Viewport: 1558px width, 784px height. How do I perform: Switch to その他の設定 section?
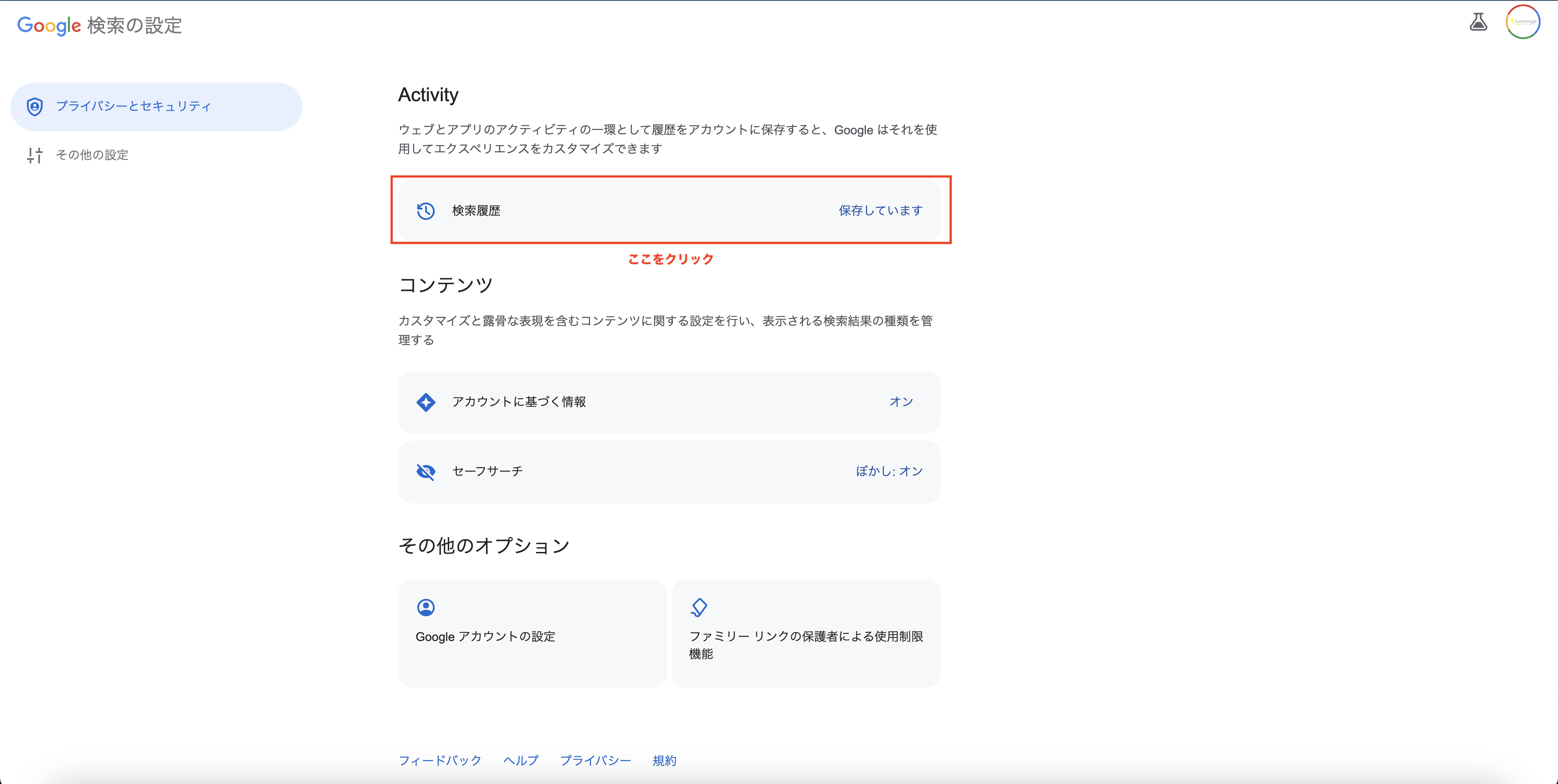92,155
